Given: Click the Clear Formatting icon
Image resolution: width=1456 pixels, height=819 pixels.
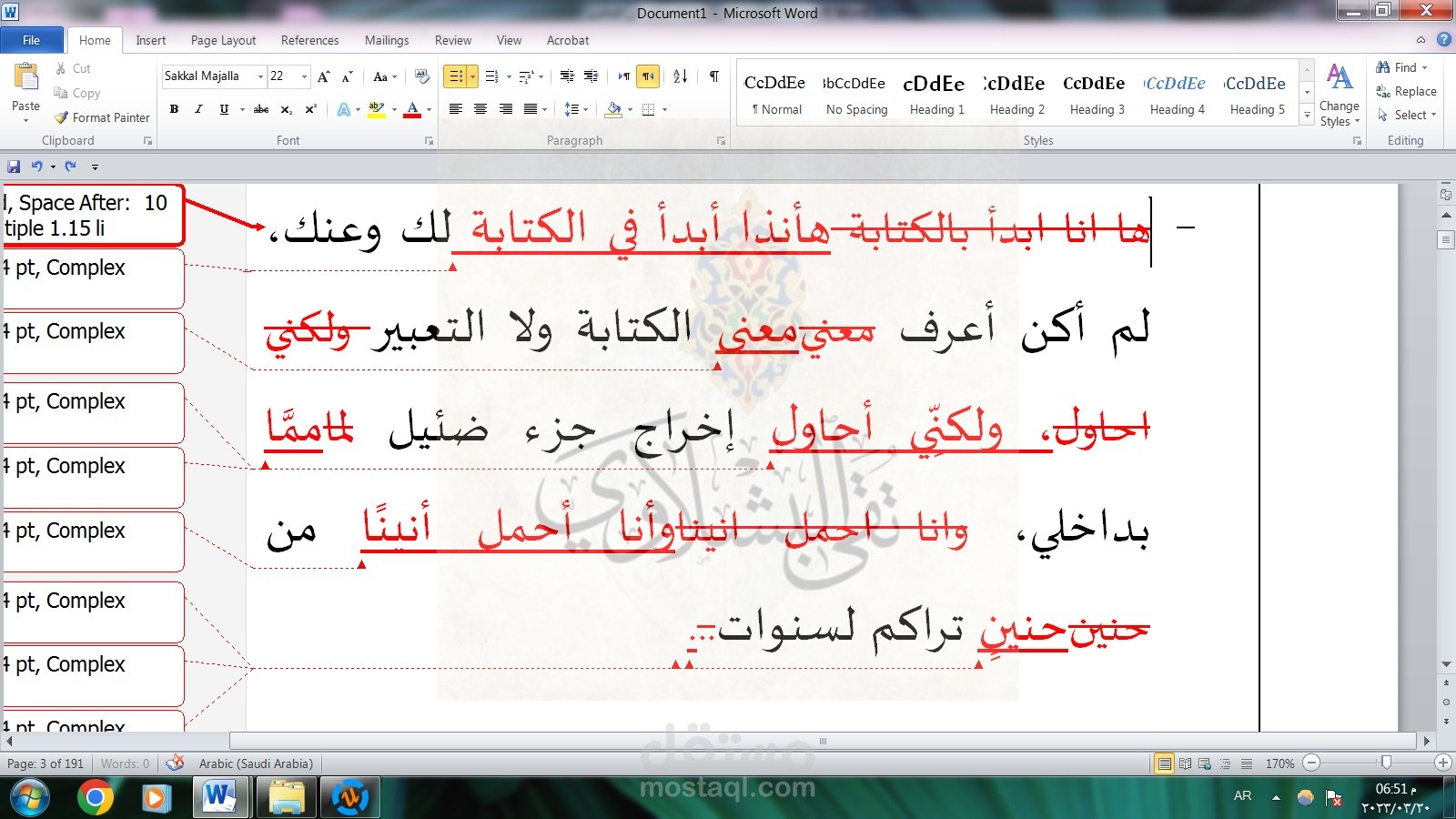Looking at the screenshot, I should 420,76.
